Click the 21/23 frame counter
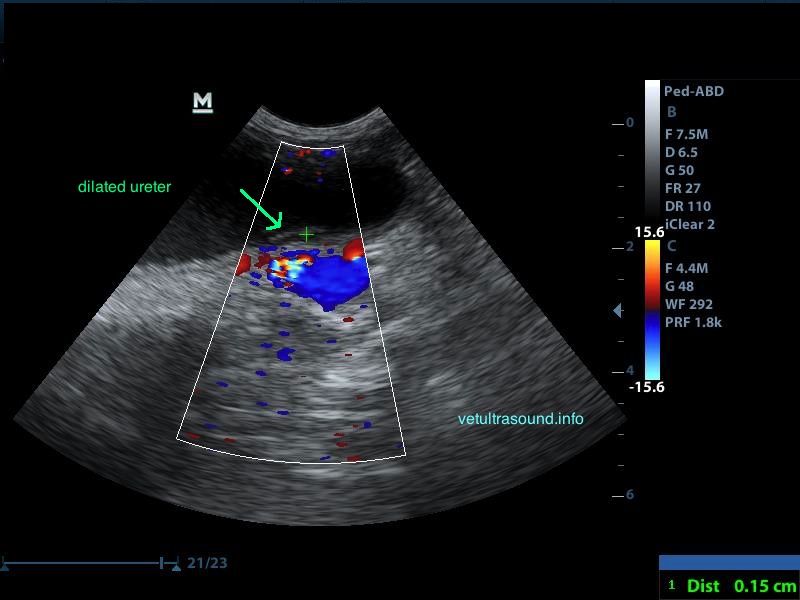Screen dimensions: 800x600 click(x=207, y=563)
